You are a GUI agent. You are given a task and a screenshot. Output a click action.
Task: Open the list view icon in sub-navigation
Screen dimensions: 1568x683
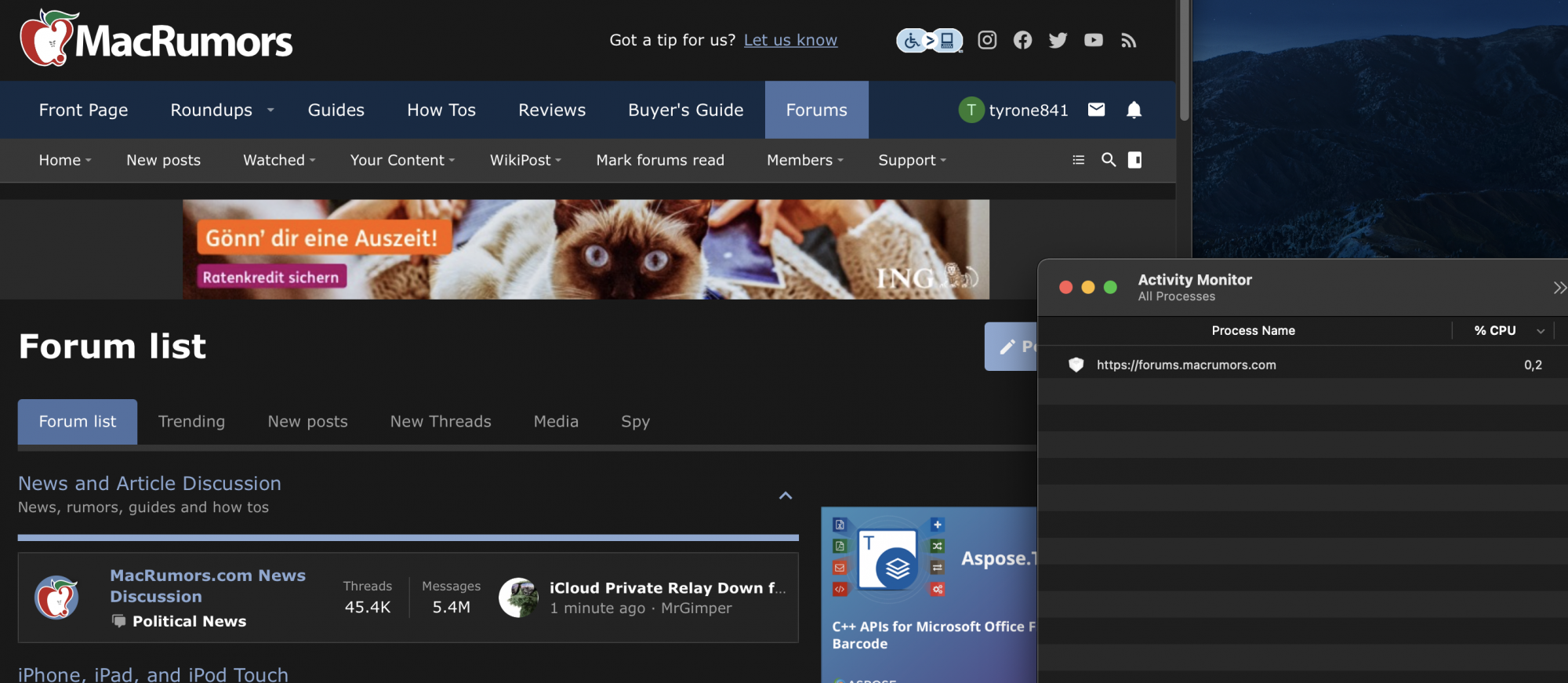tap(1078, 160)
